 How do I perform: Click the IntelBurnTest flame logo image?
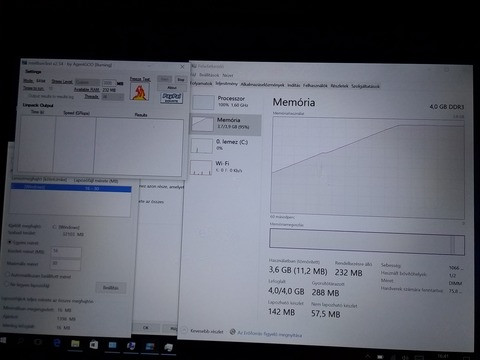(140, 92)
